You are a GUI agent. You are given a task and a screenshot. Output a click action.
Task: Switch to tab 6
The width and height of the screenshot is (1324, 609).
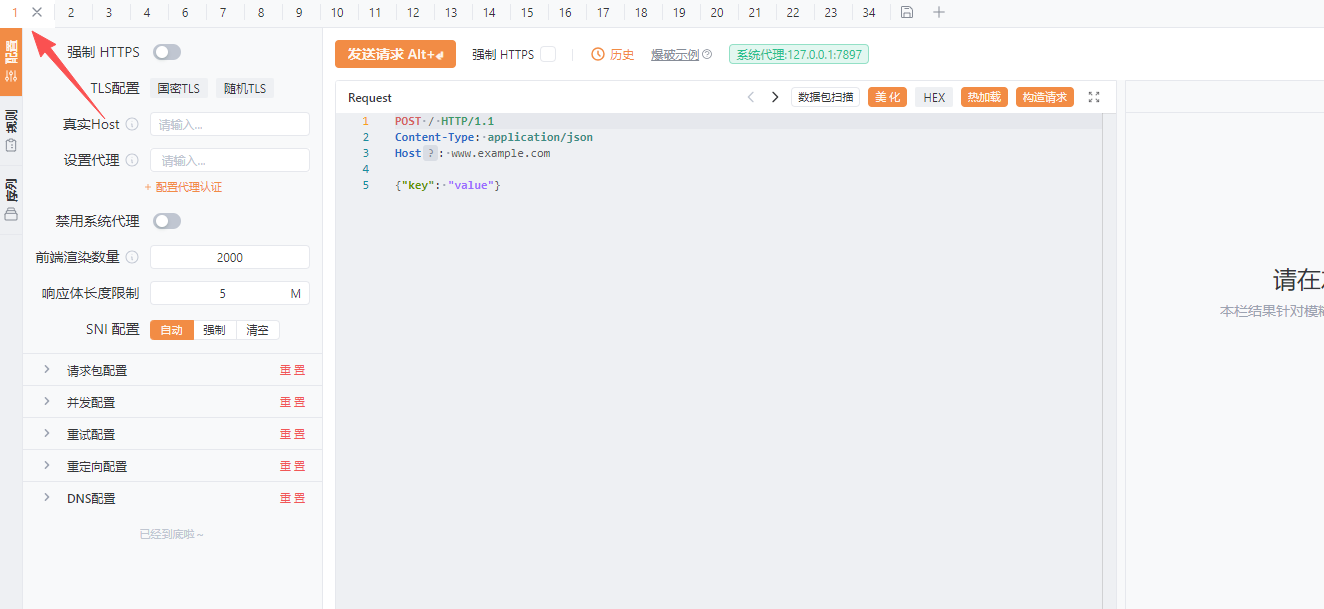pos(185,12)
